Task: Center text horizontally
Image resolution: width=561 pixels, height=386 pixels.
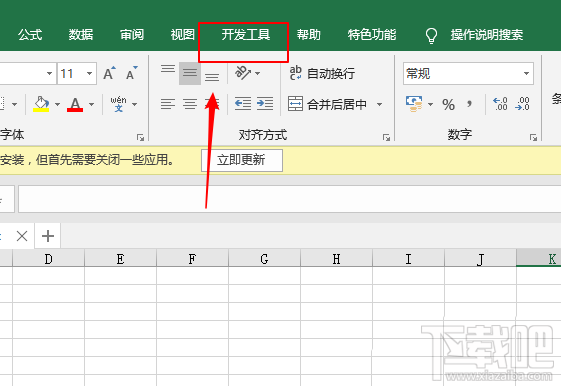Action: pyautogui.click(x=190, y=104)
